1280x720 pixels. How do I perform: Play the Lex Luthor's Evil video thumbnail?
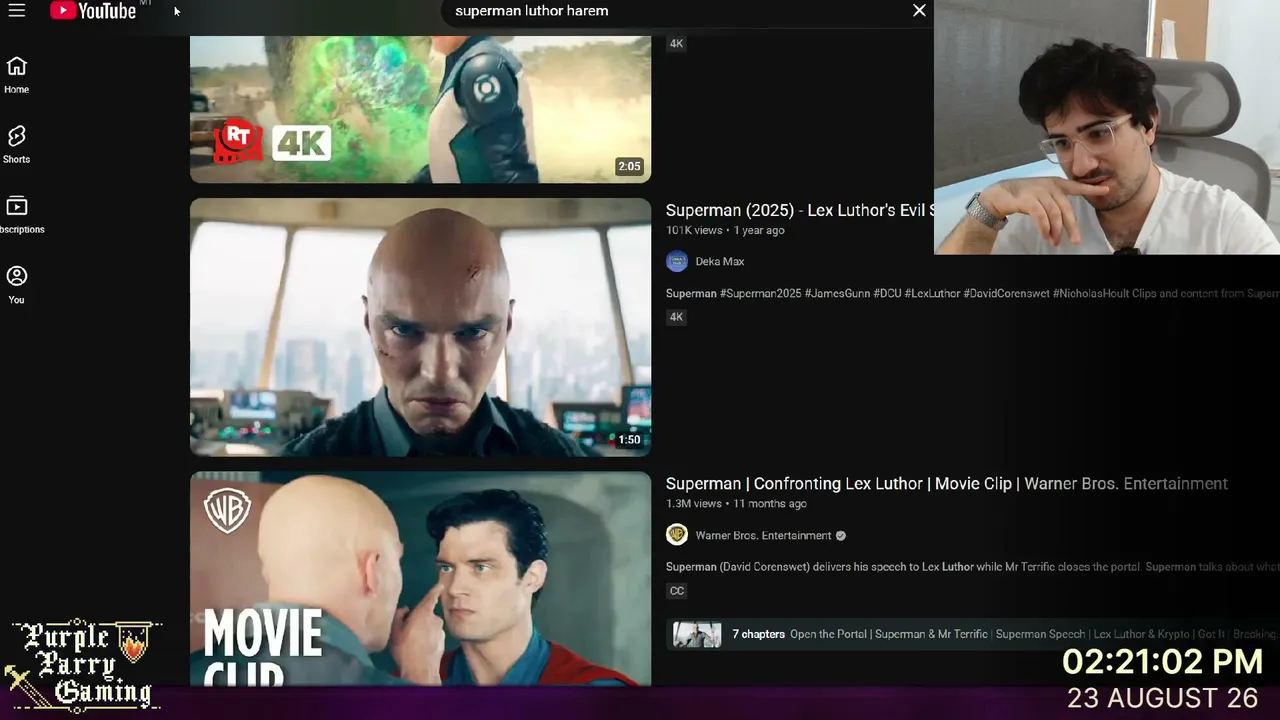(x=420, y=327)
